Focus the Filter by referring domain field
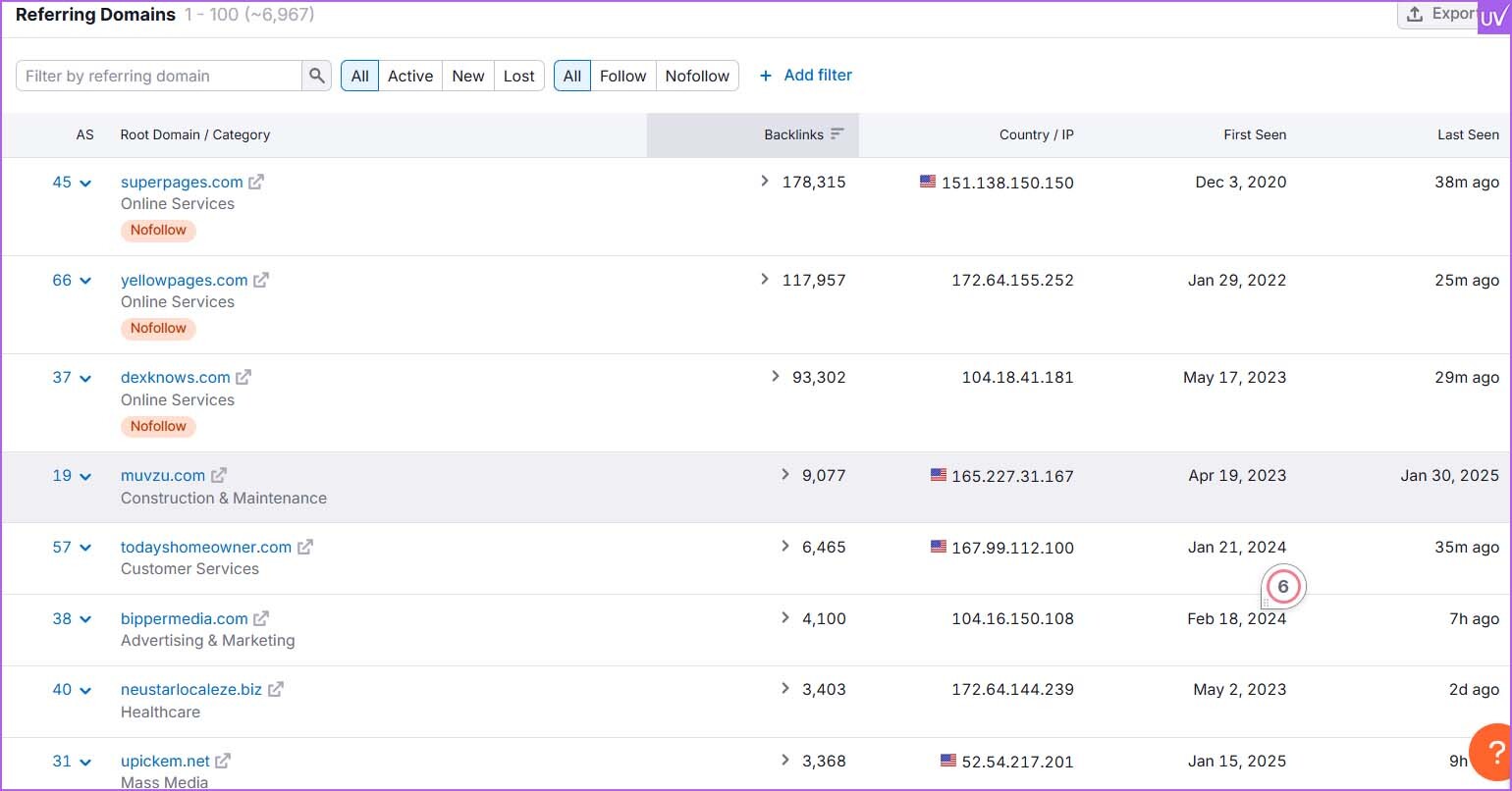This screenshot has height=791, width=1512. [x=159, y=76]
